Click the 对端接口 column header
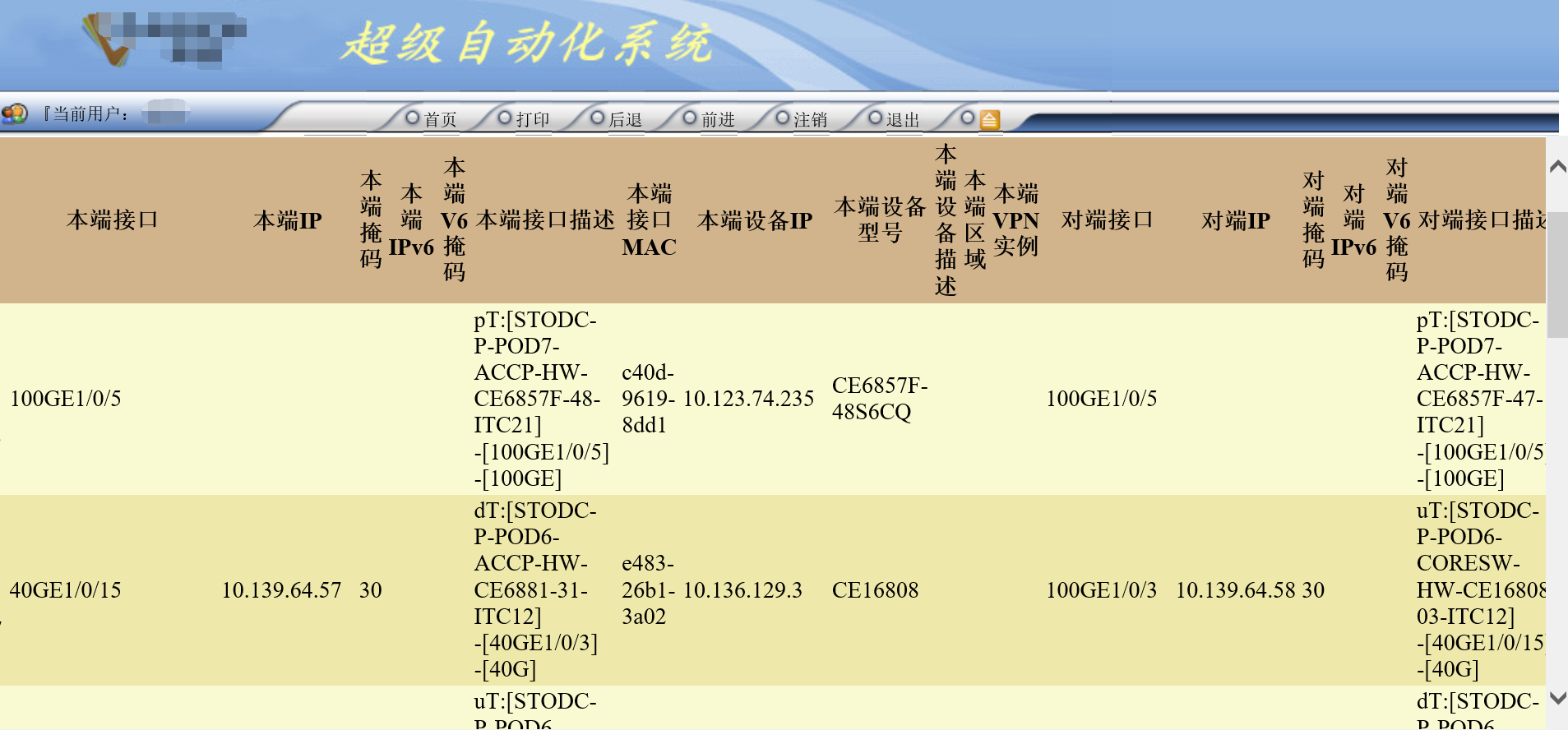 [x=1108, y=220]
